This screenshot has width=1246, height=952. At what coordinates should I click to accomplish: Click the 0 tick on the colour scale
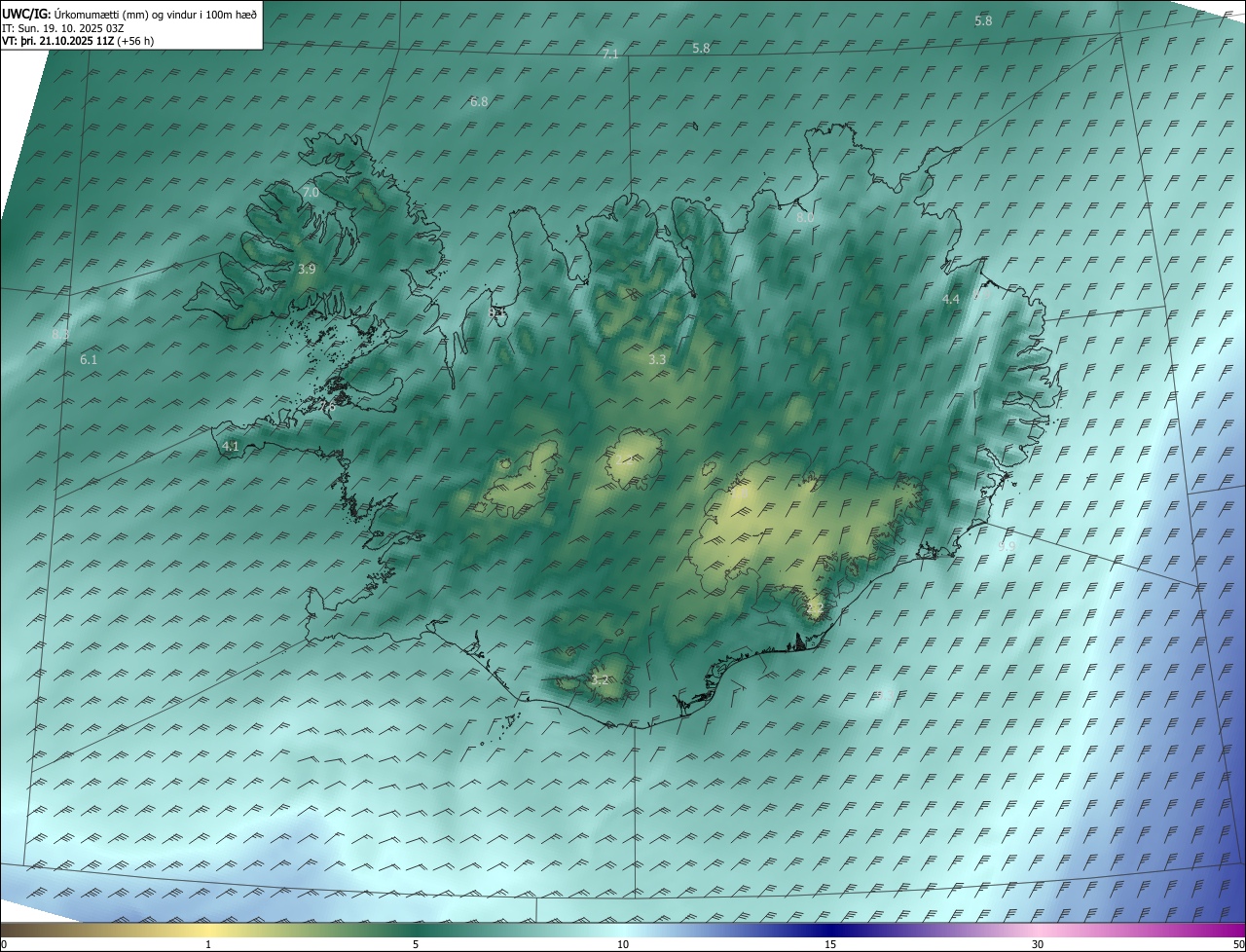(x=4, y=944)
